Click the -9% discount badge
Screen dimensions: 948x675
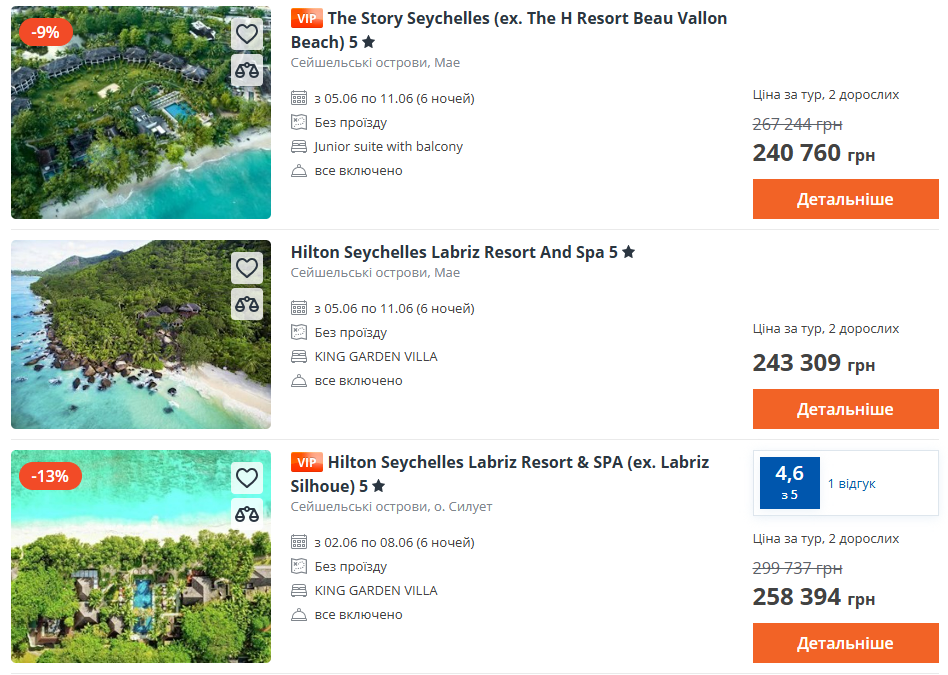46,32
